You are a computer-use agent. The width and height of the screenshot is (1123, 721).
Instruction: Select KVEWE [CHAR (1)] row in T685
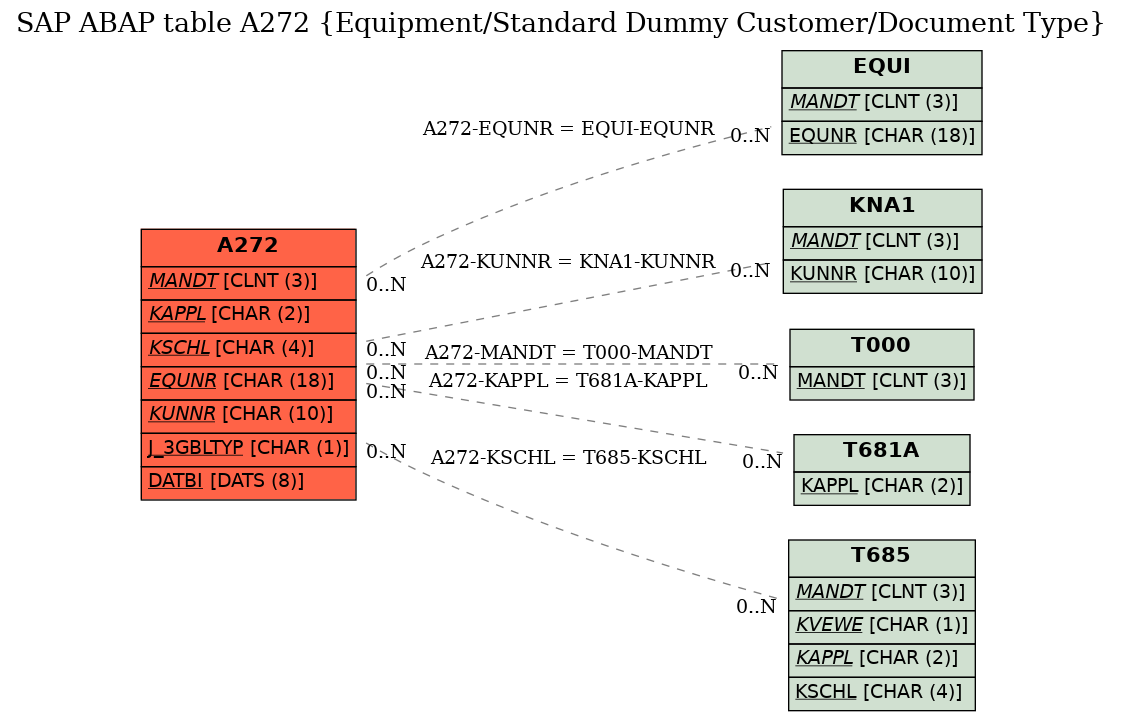pos(882,627)
